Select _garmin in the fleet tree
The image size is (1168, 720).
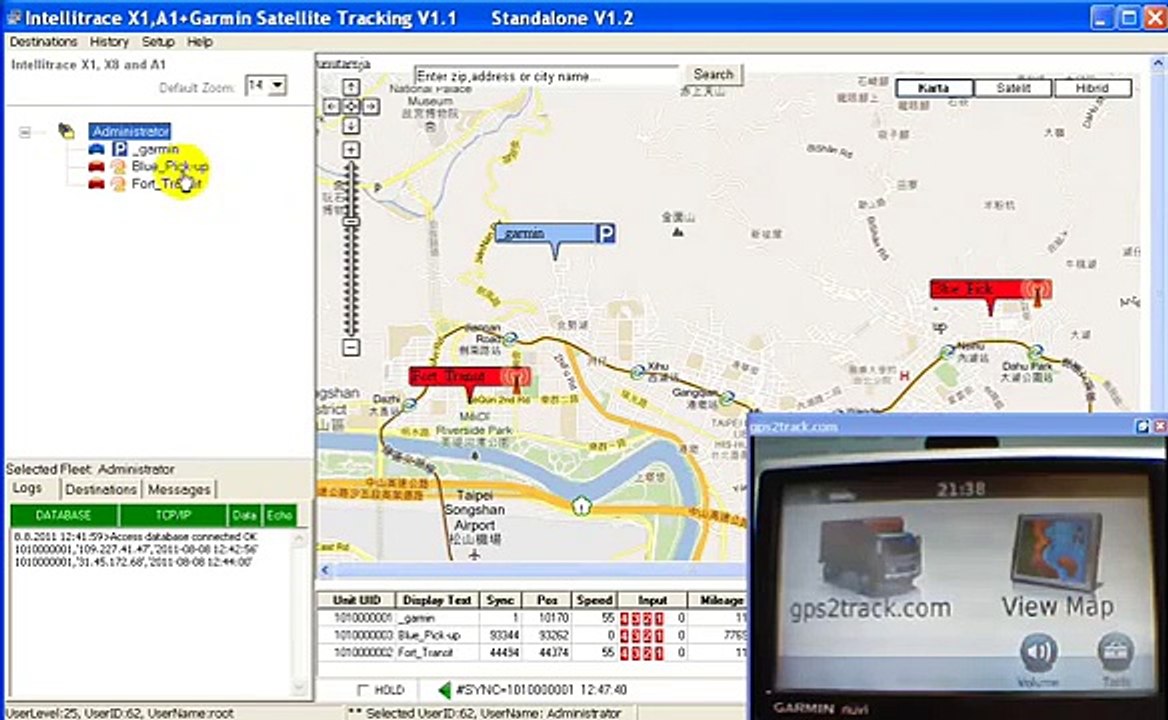click(155, 149)
